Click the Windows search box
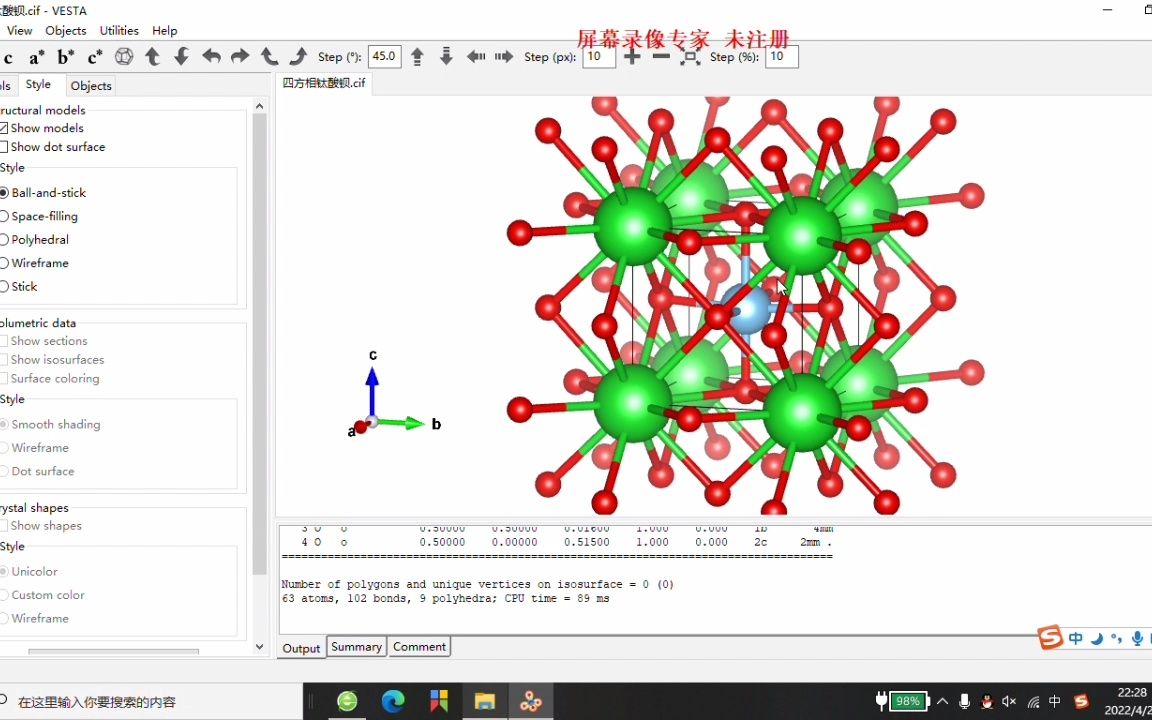Screen dimensions: 1152x720 click(x=151, y=702)
